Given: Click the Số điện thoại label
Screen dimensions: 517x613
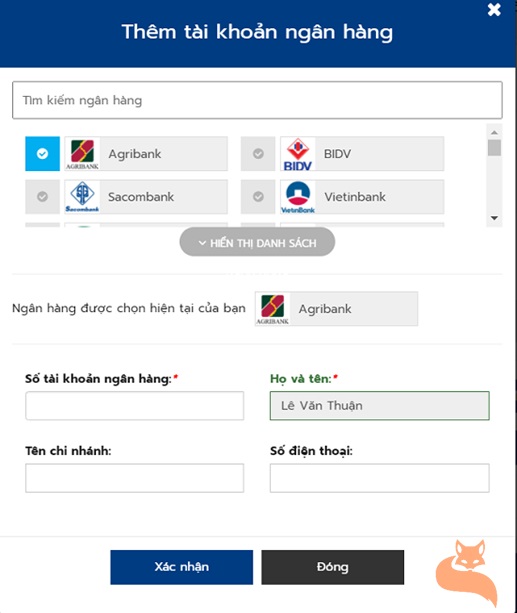Looking at the screenshot, I should coord(311,451).
